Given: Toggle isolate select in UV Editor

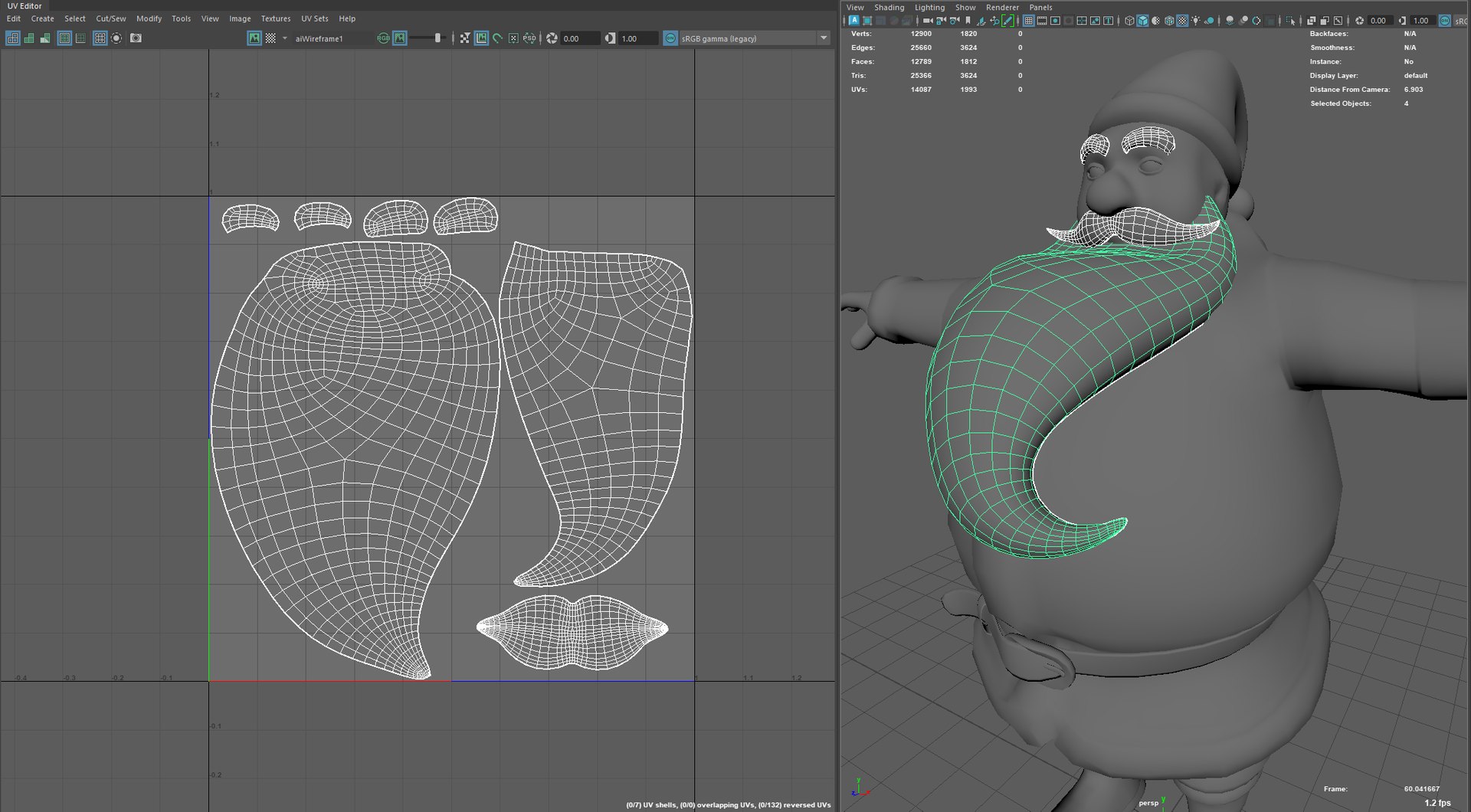Looking at the screenshot, I should (116, 38).
